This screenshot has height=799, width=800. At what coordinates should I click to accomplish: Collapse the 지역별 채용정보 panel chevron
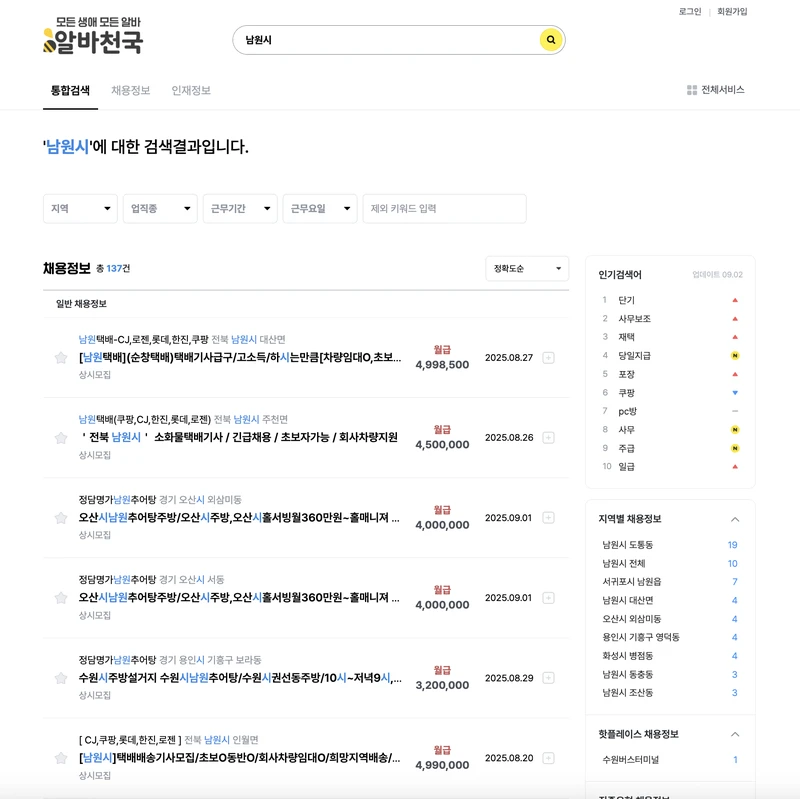pyautogui.click(x=735, y=519)
